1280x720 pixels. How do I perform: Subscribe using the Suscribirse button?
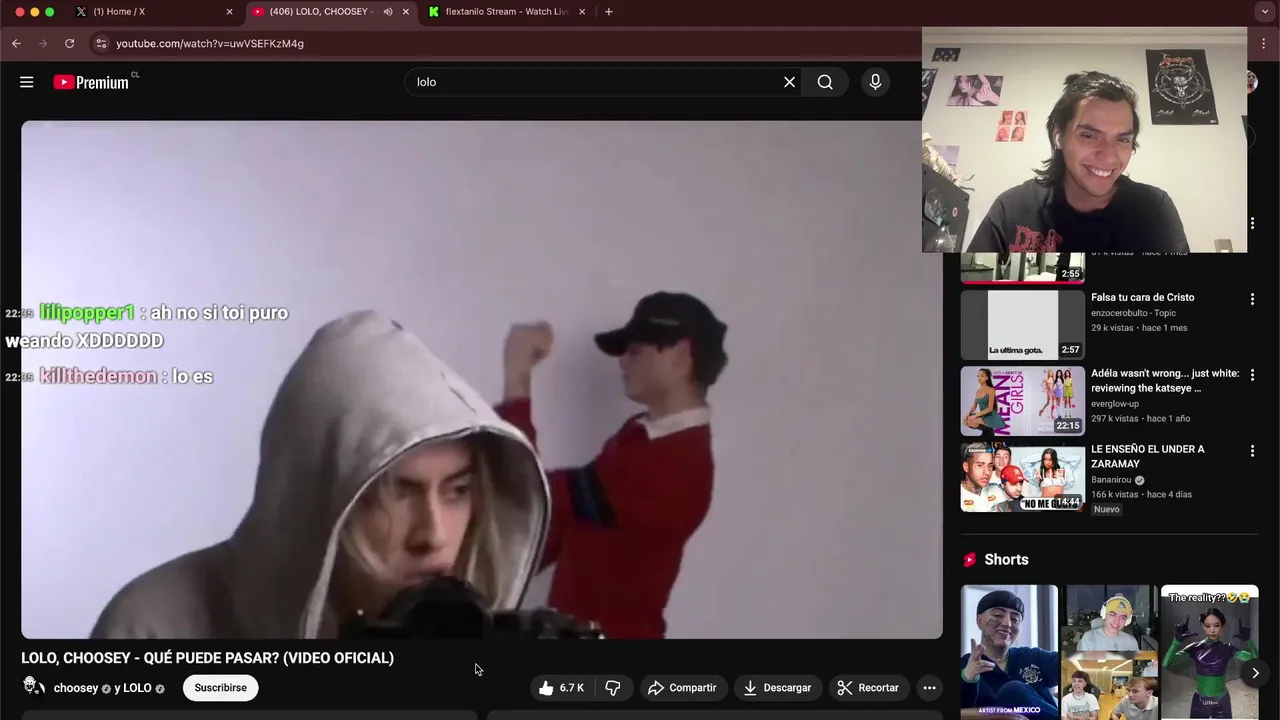(220, 688)
